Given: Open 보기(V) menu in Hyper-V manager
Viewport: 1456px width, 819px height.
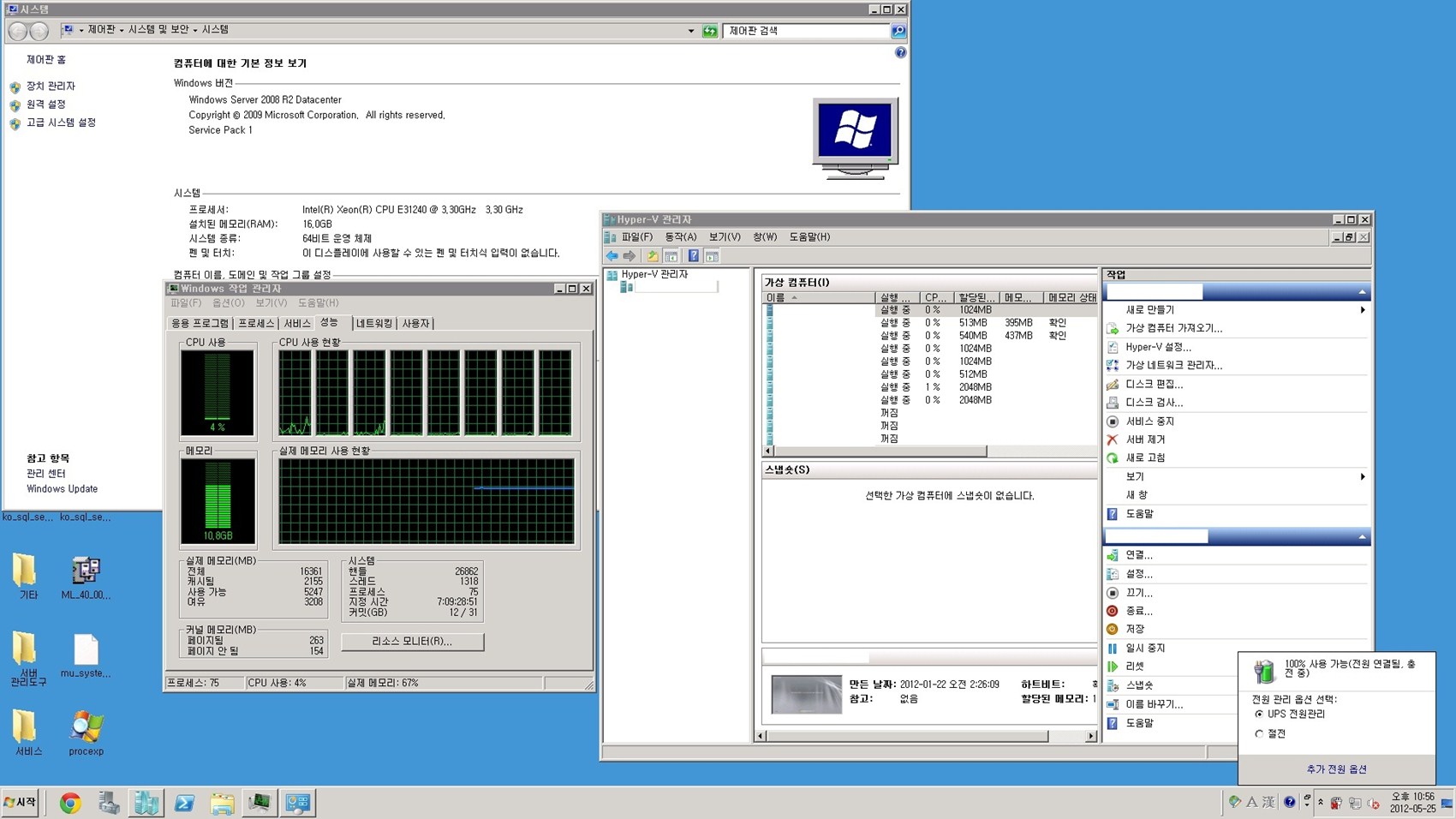Looking at the screenshot, I should 725,237.
